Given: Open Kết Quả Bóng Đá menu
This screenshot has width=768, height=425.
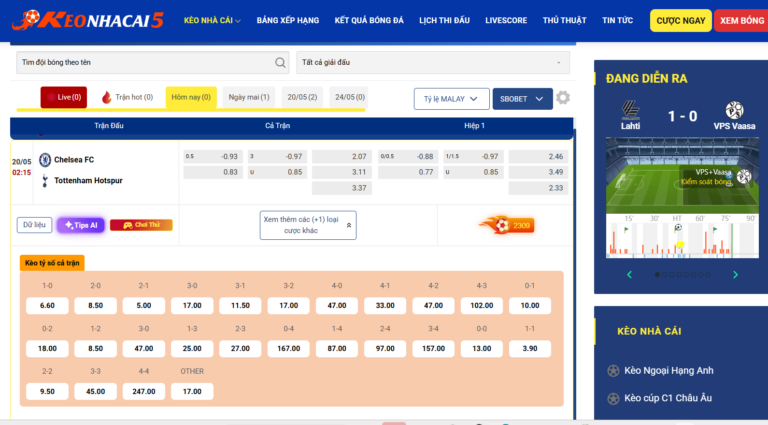Looking at the screenshot, I should (x=369, y=21).
